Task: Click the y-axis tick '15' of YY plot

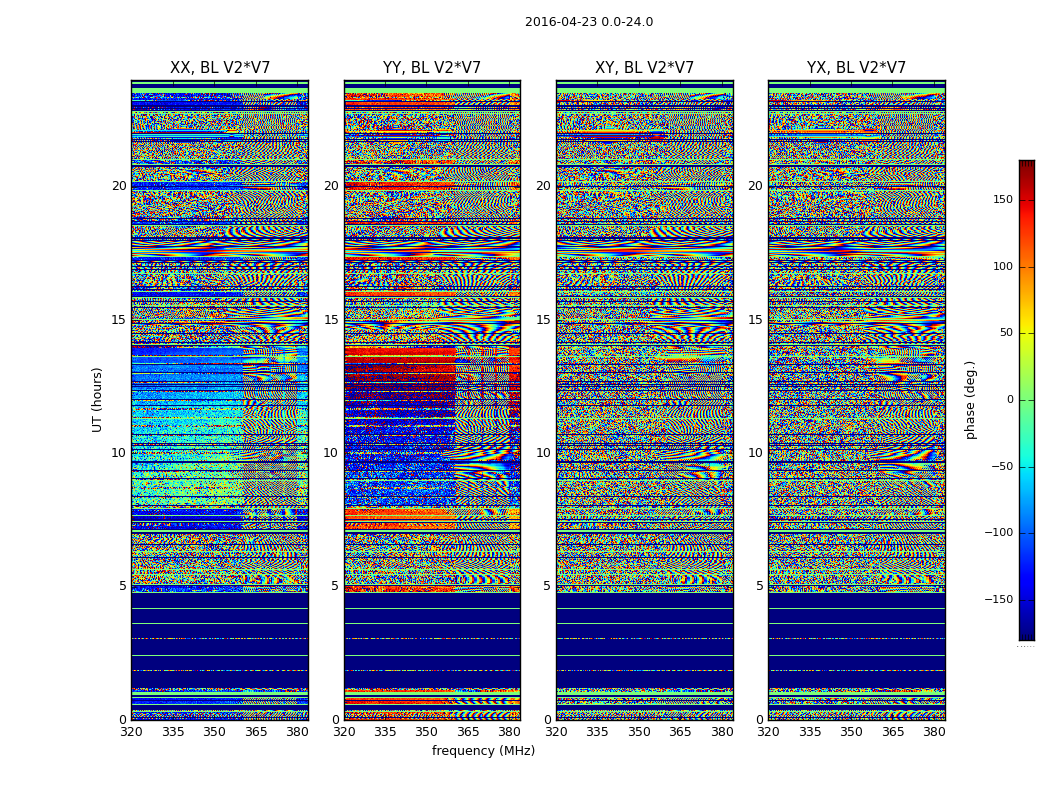Action: coord(331,319)
